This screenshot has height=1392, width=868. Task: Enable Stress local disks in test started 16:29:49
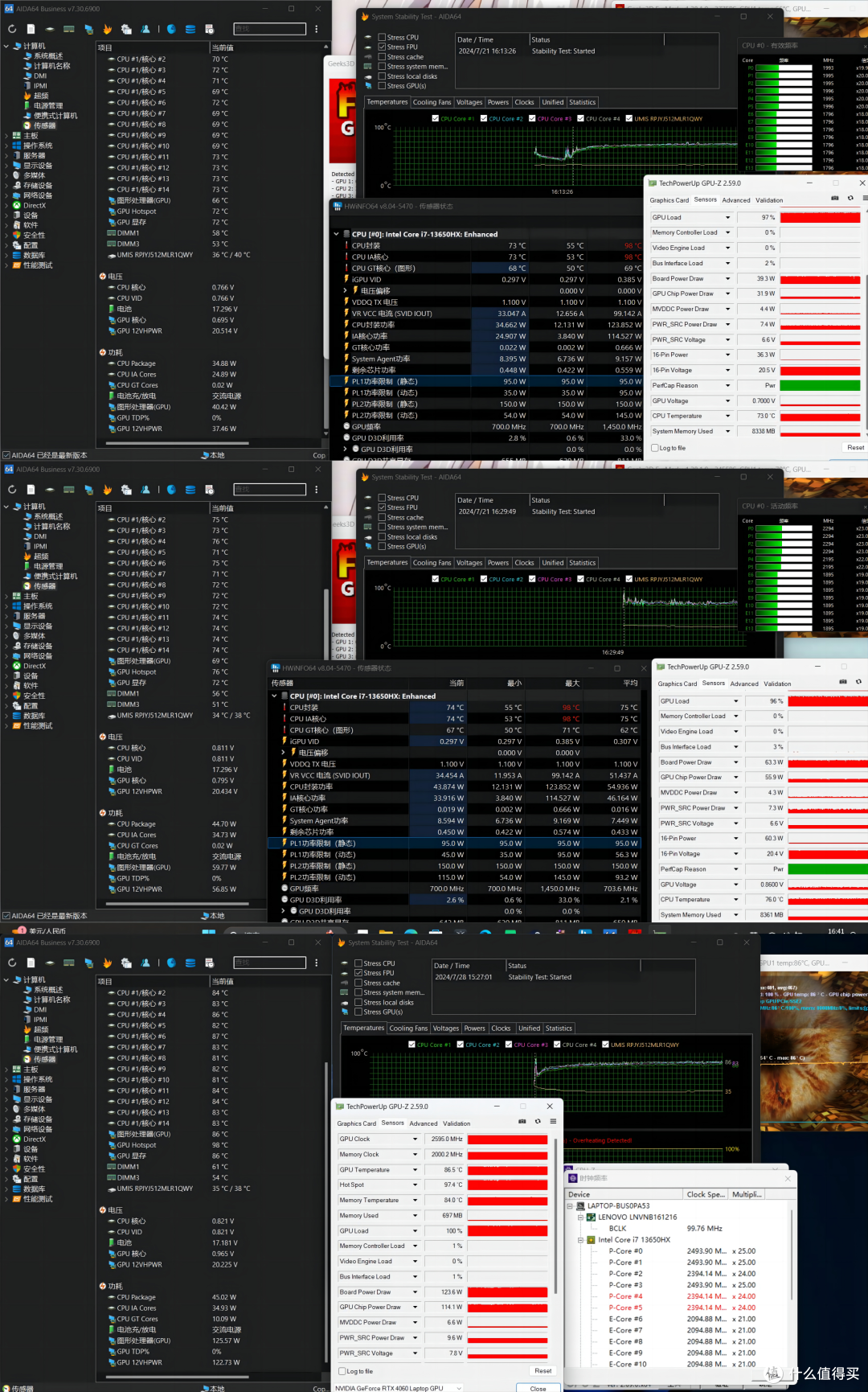(382, 537)
